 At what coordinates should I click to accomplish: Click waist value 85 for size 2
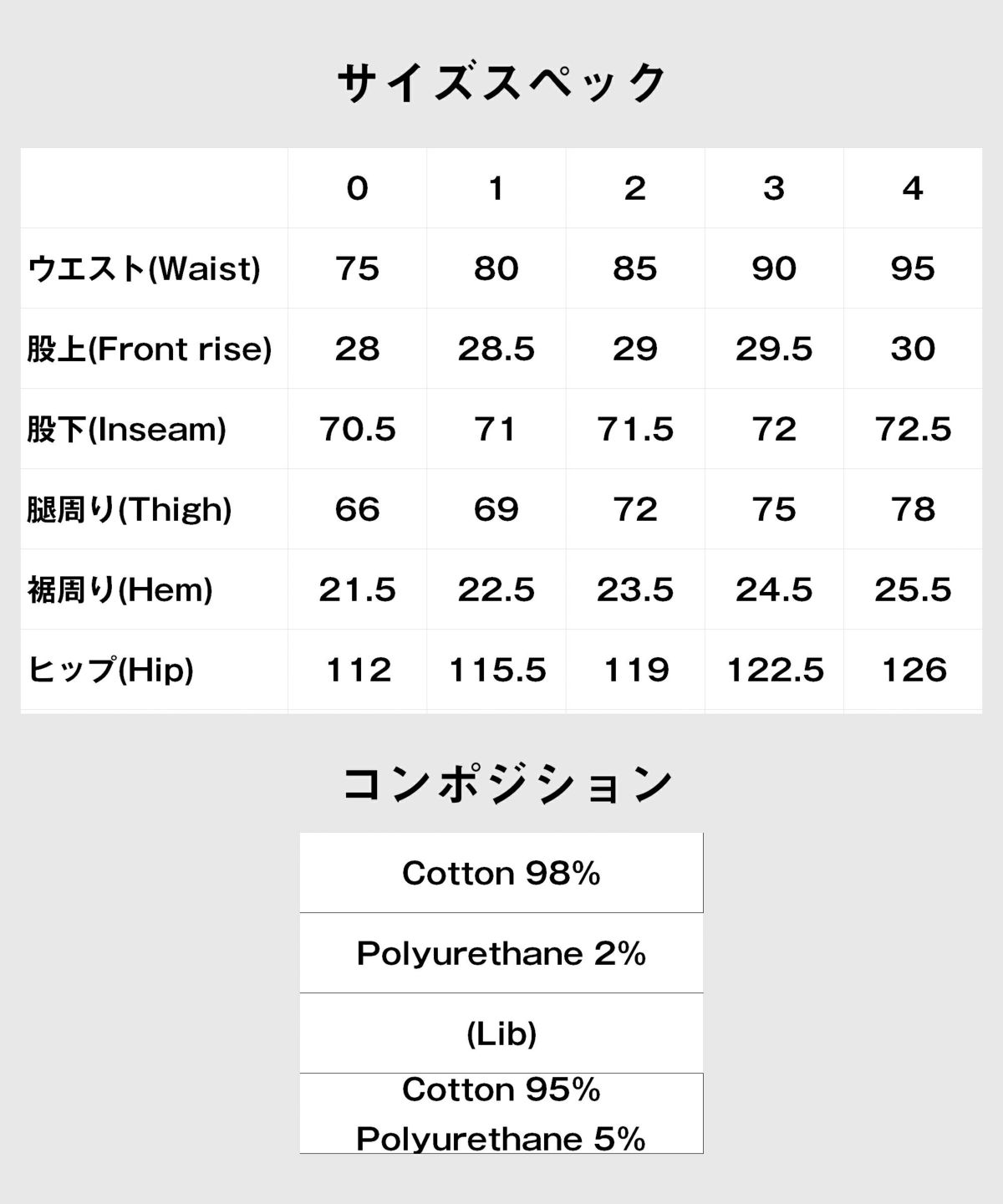pos(634,268)
